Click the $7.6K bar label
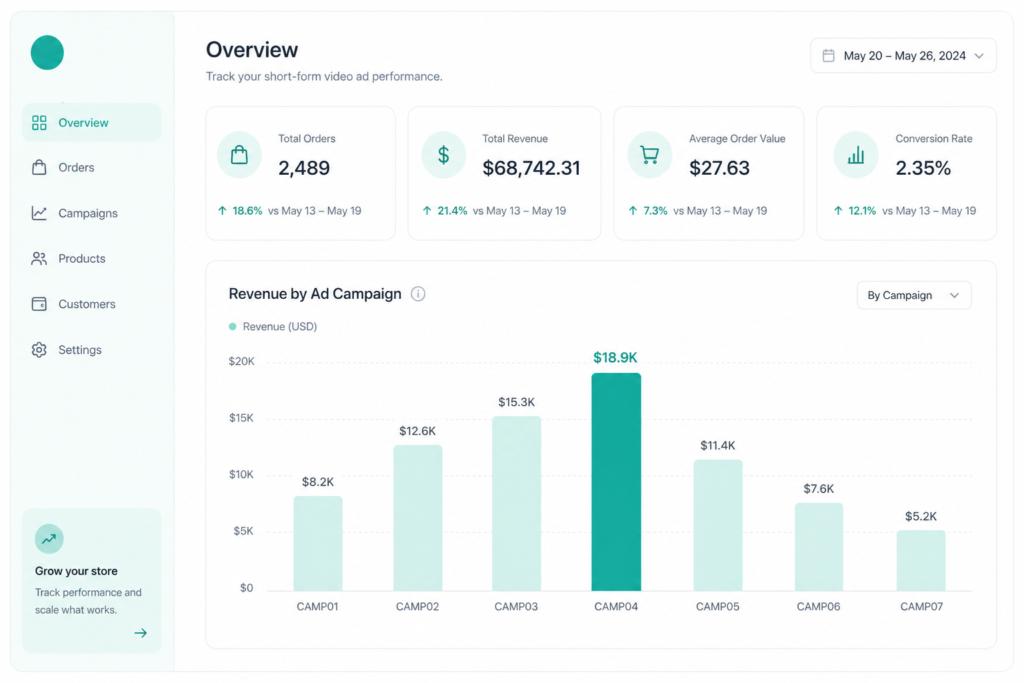Screen dimensions: 1024x683 [819, 488]
